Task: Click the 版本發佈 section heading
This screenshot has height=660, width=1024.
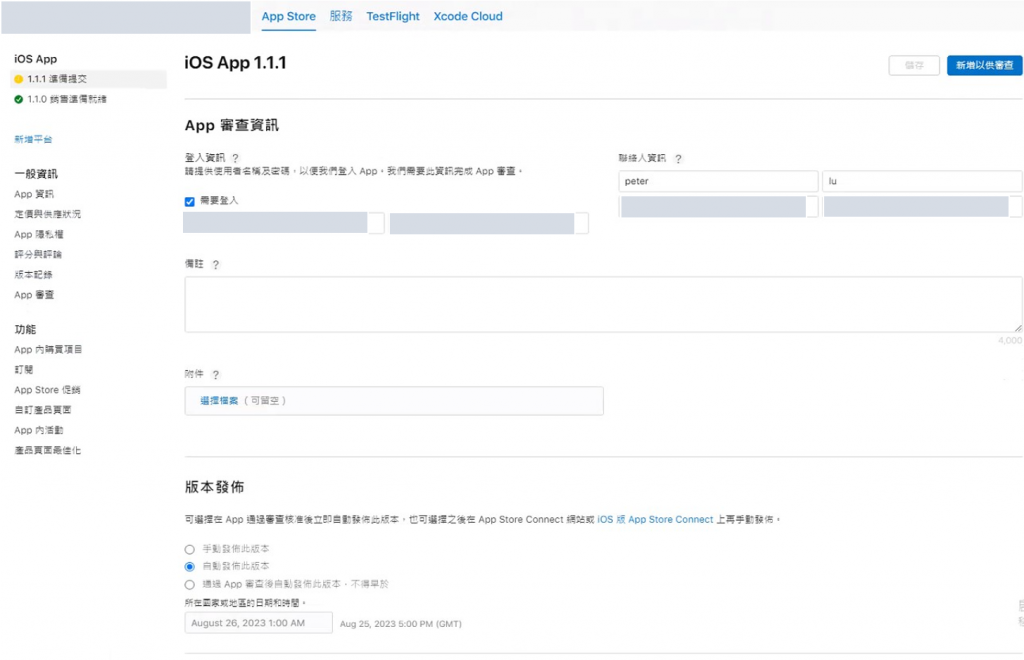Action: click(214, 487)
